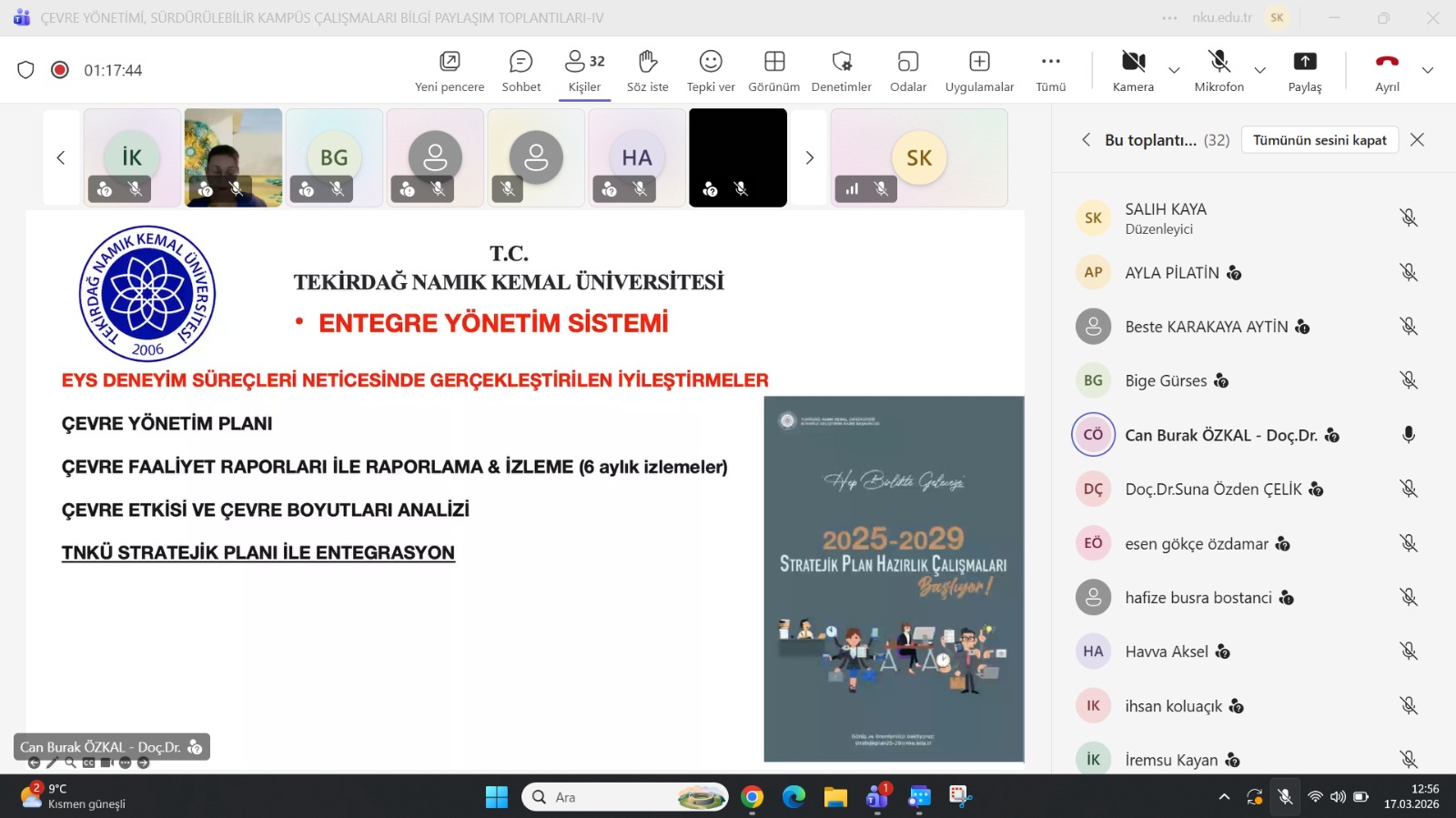Open the weather widget showing 9°C
Image resolution: width=1456 pixels, height=818 pixels.
tap(71, 796)
